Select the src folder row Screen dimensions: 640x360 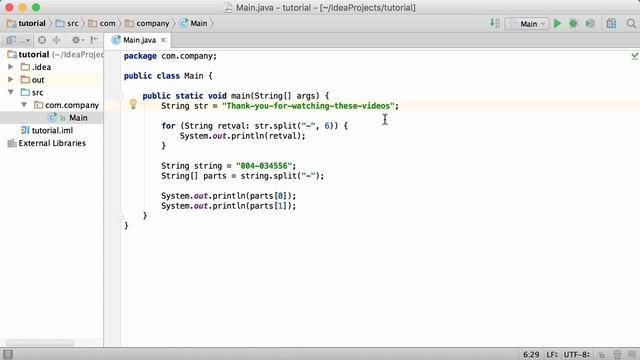coord(52,92)
